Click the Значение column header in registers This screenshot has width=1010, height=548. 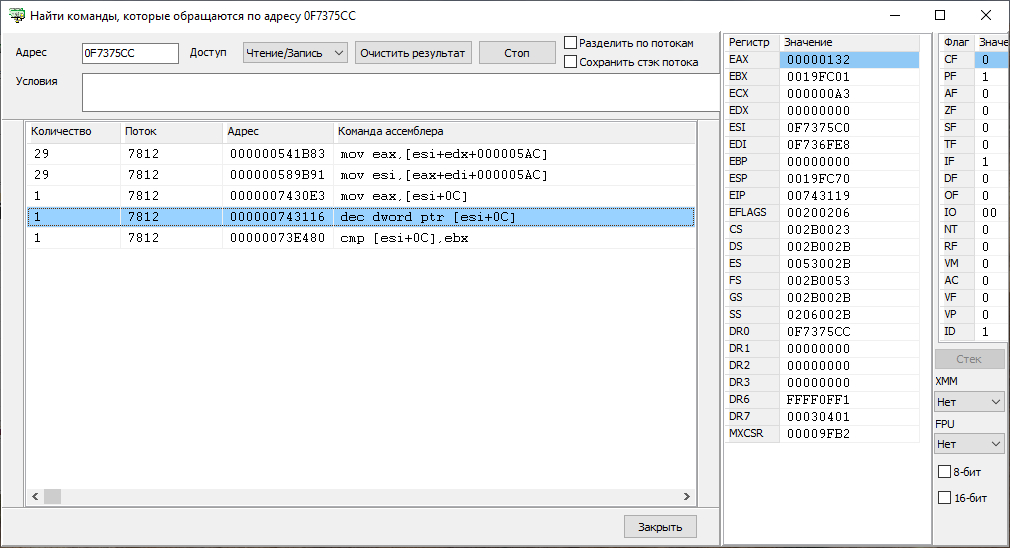click(849, 42)
